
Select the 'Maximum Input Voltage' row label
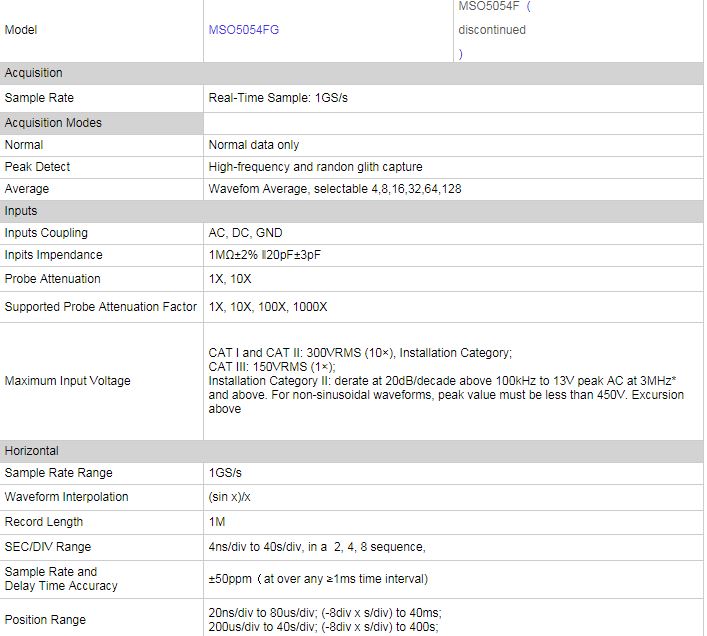(68, 381)
